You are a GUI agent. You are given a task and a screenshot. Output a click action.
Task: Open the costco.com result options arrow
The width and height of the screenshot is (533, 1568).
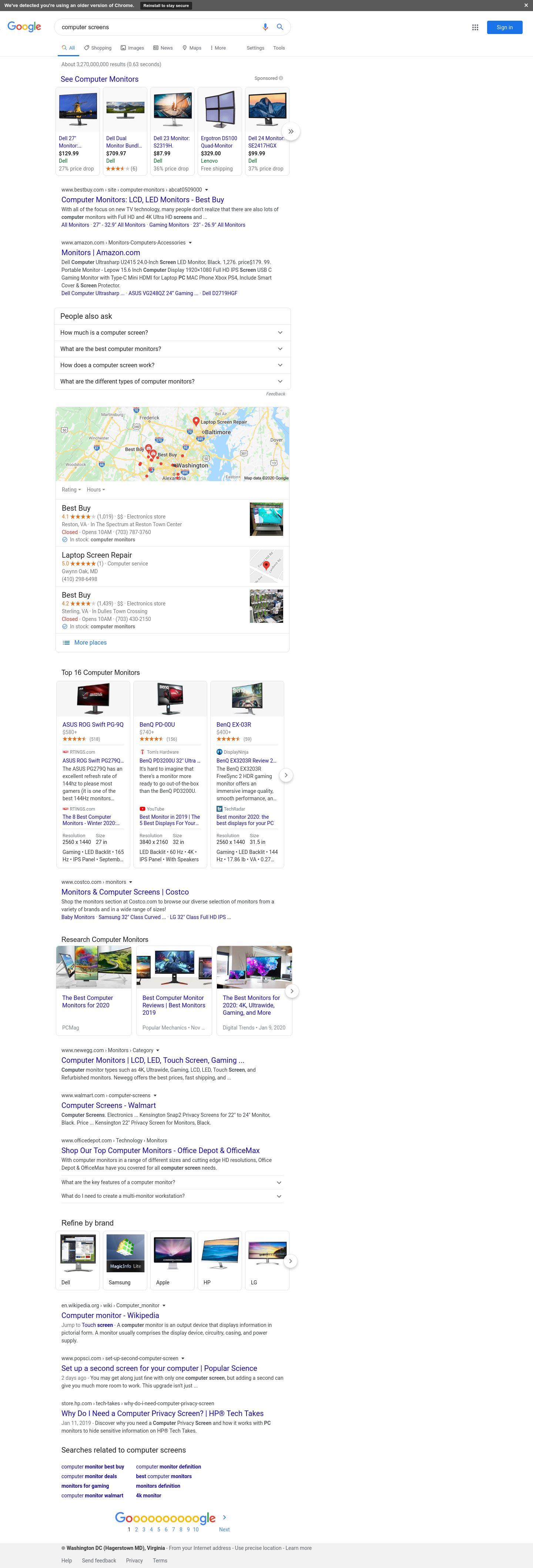(x=130, y=882)
